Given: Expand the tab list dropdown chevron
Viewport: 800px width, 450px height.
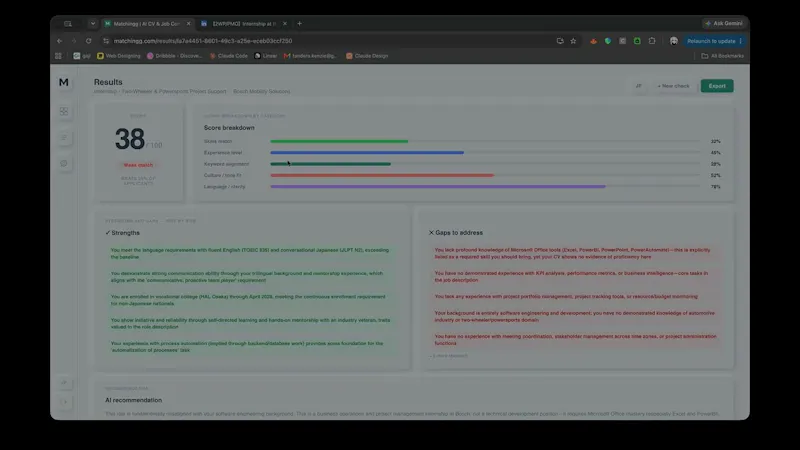Looking at the screenshot, I should (92, 23).
